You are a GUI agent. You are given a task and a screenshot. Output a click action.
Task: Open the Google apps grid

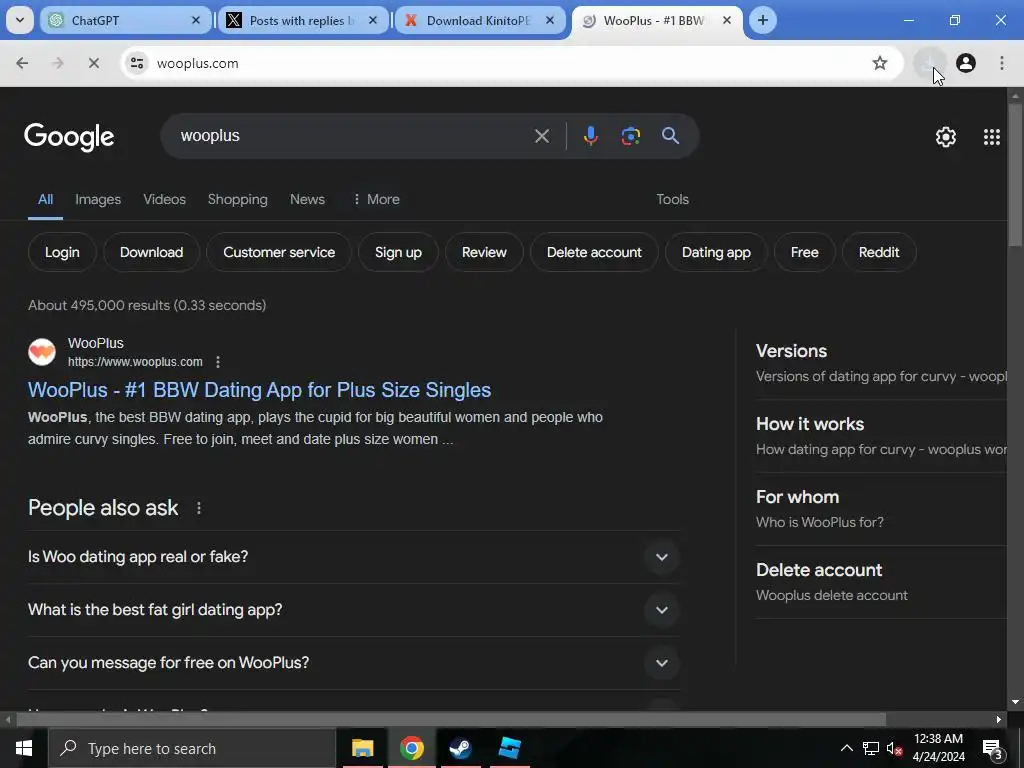(992, 136)
